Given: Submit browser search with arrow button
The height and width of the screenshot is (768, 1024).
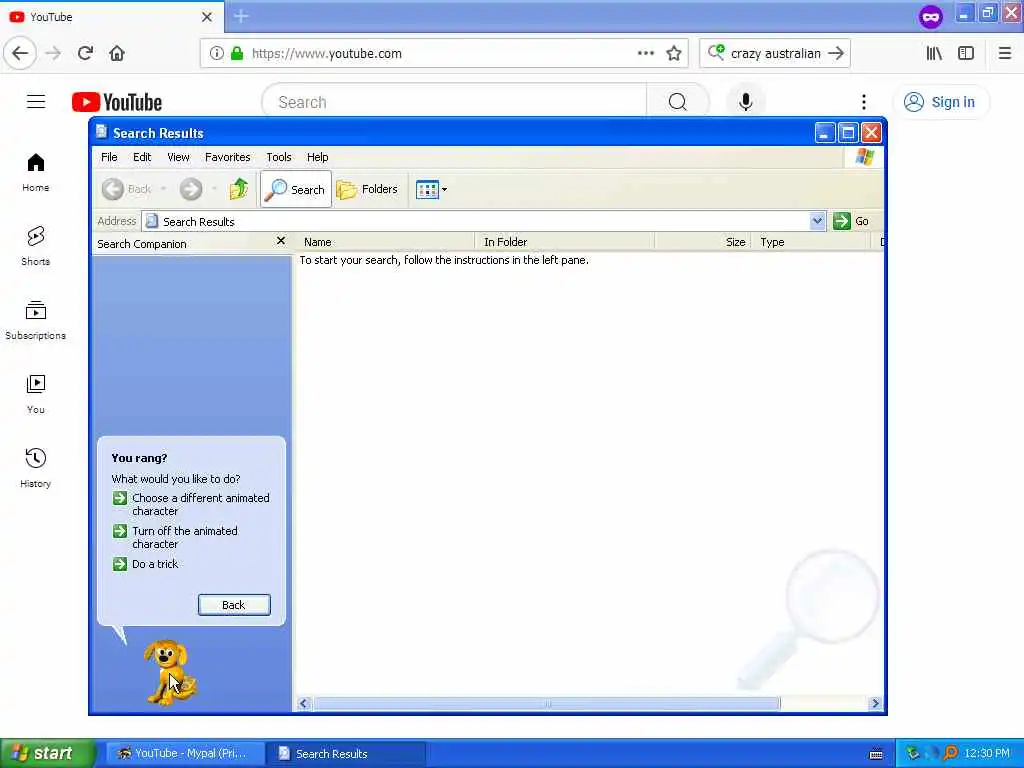Looking at the screenshot, I should pyautogui.click(x=835, y=53).
